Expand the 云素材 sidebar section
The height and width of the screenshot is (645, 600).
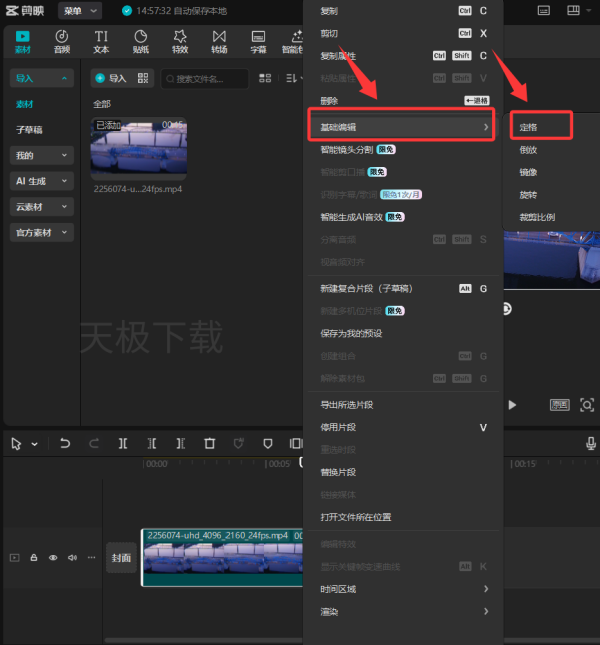click(42, 207)
